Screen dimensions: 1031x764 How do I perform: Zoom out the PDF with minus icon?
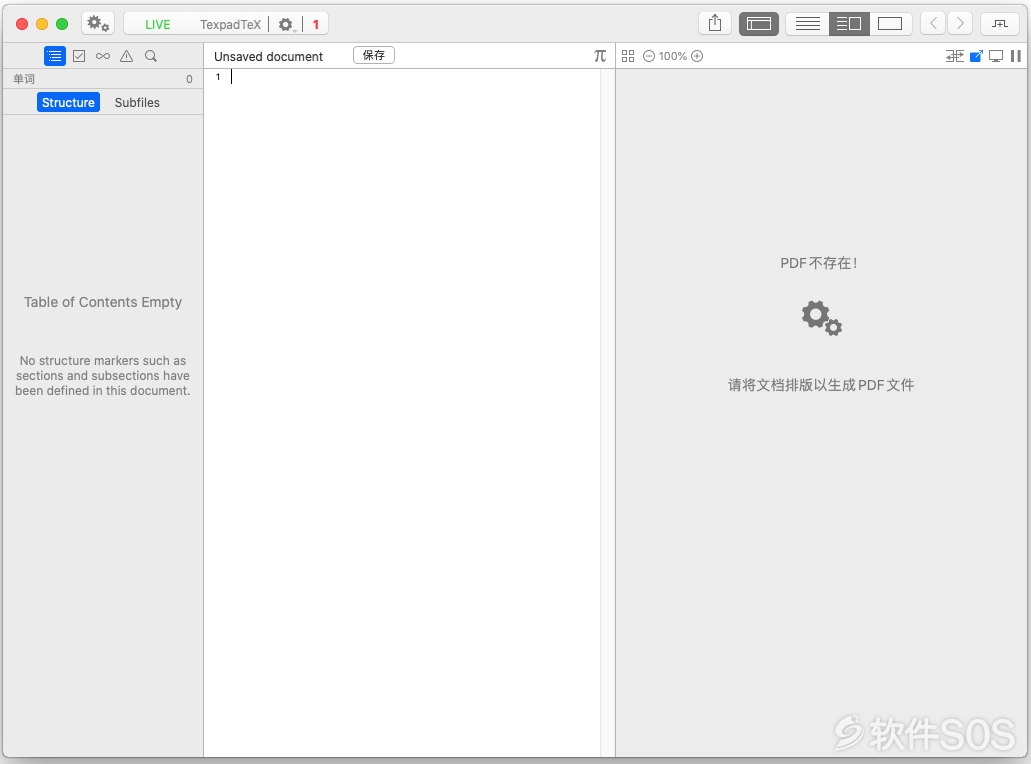point(648,56)
